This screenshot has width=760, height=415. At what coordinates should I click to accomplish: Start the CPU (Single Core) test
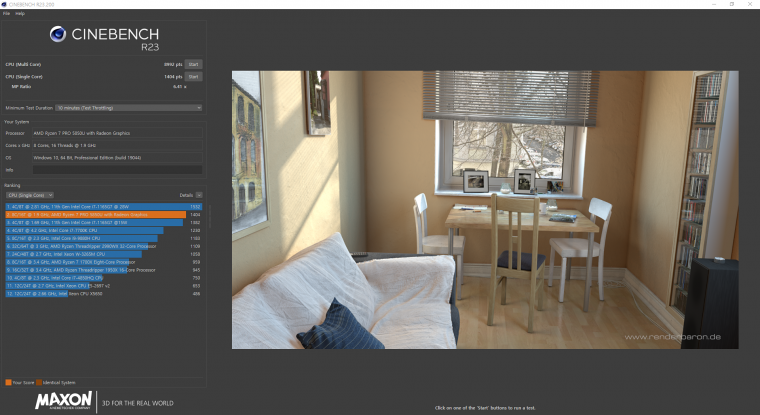tap(193, 77)
